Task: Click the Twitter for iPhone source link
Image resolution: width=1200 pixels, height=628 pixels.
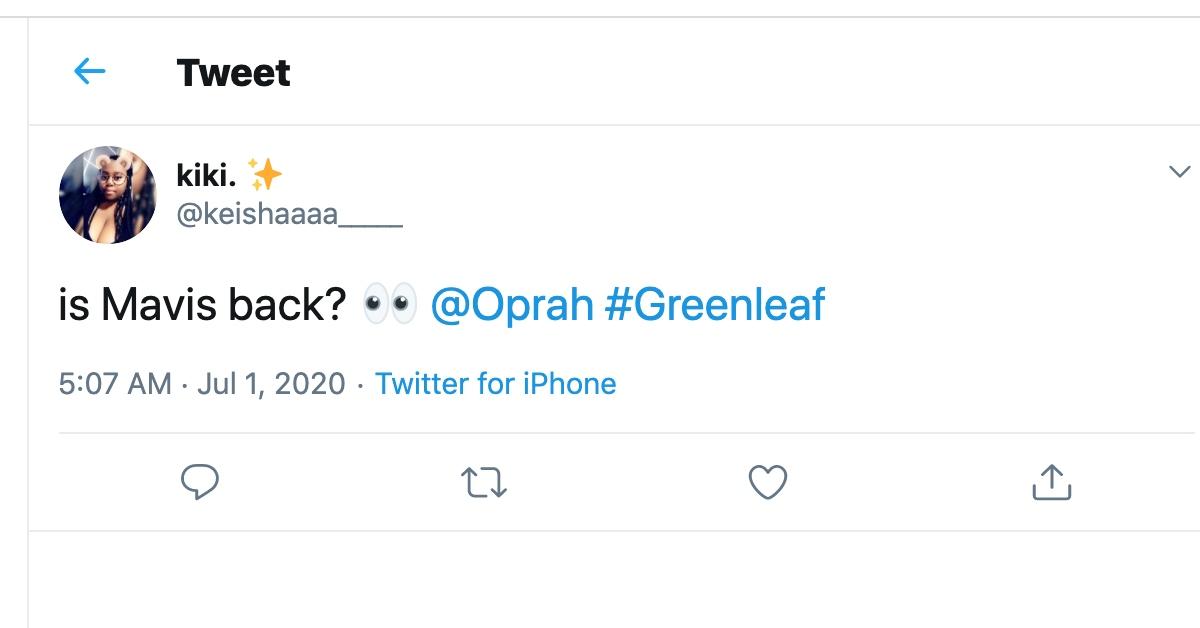Action: click(496, 383)
